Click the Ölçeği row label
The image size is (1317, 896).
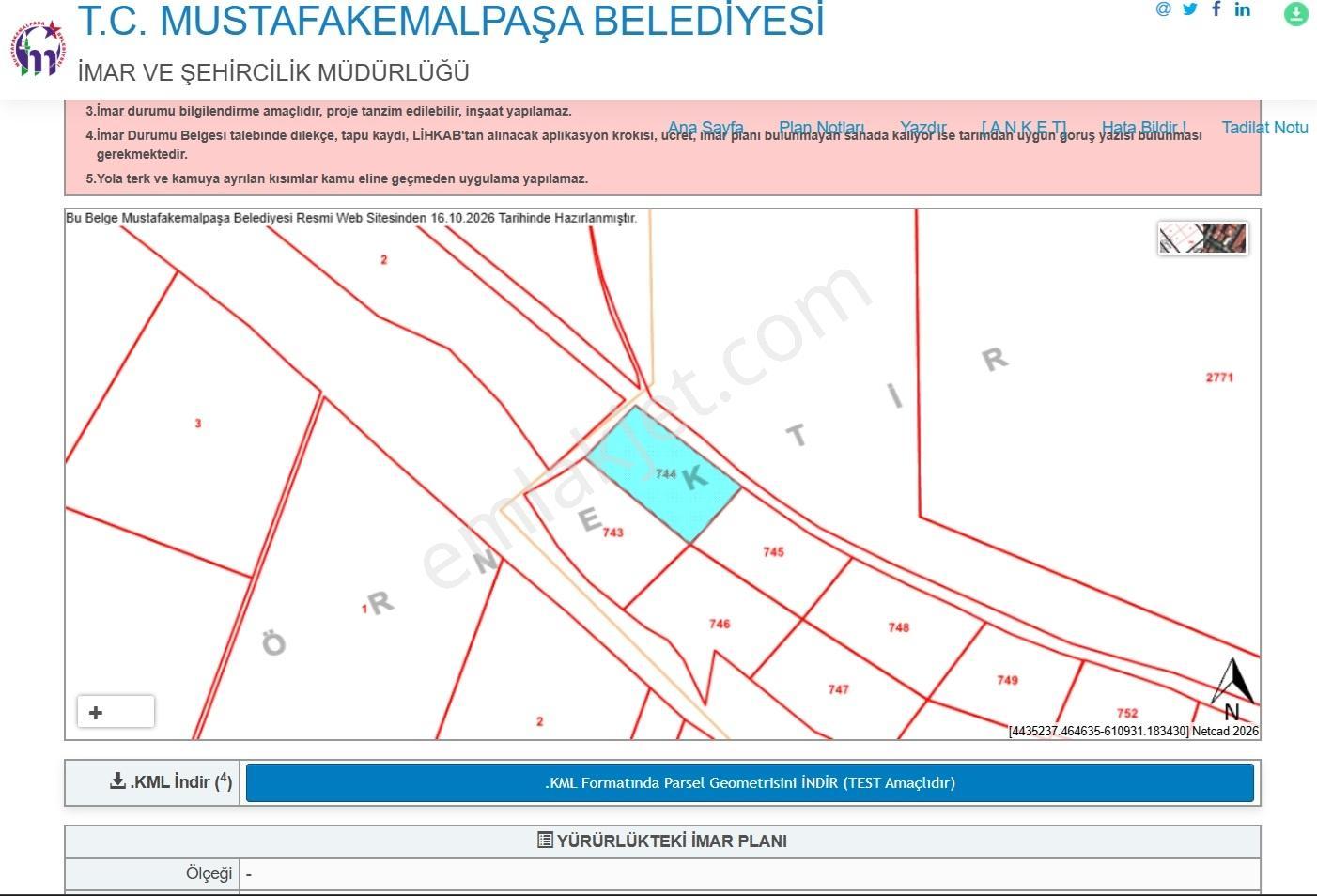tap(209, 873)
